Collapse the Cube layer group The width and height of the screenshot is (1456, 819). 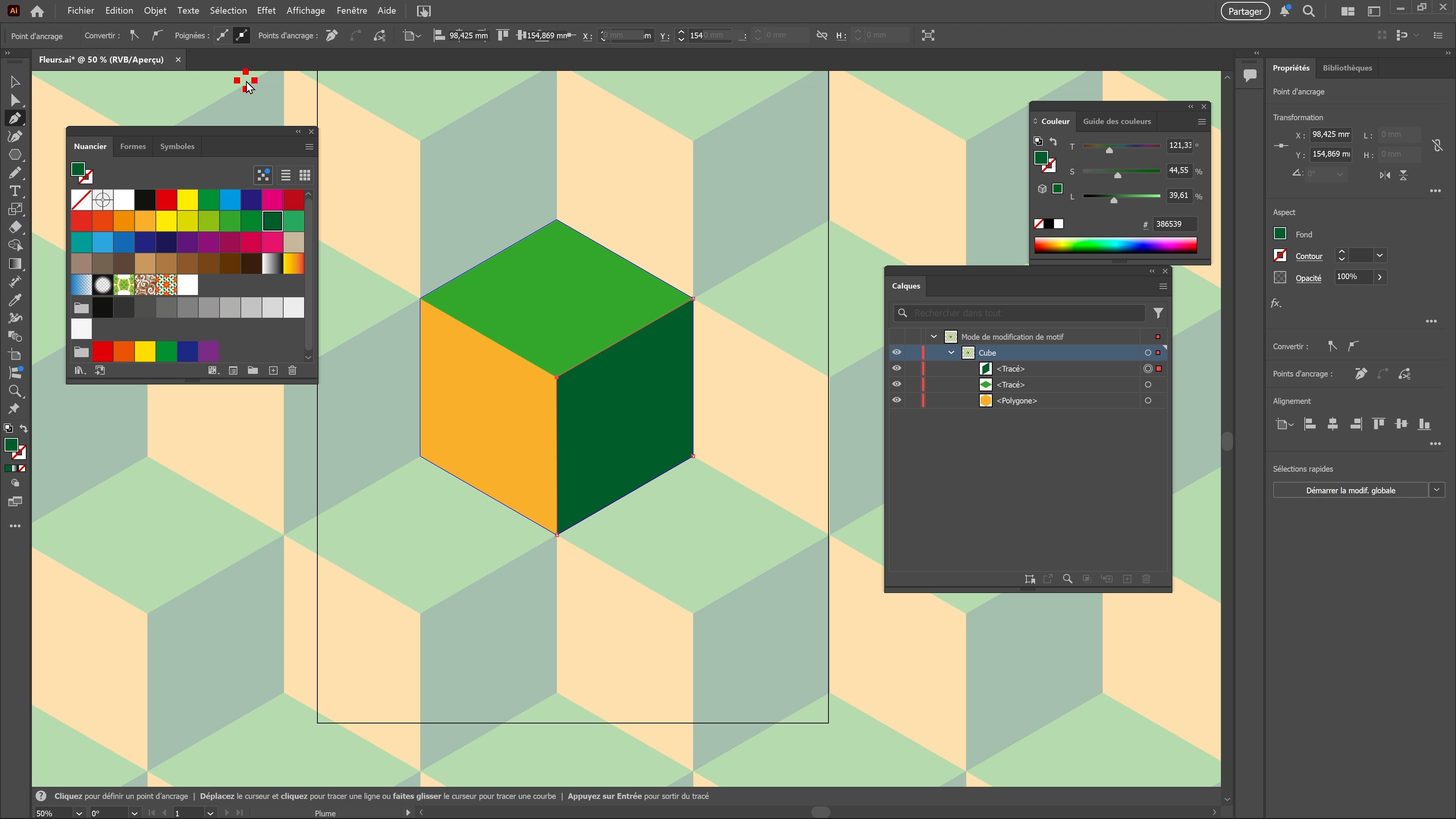951,353
